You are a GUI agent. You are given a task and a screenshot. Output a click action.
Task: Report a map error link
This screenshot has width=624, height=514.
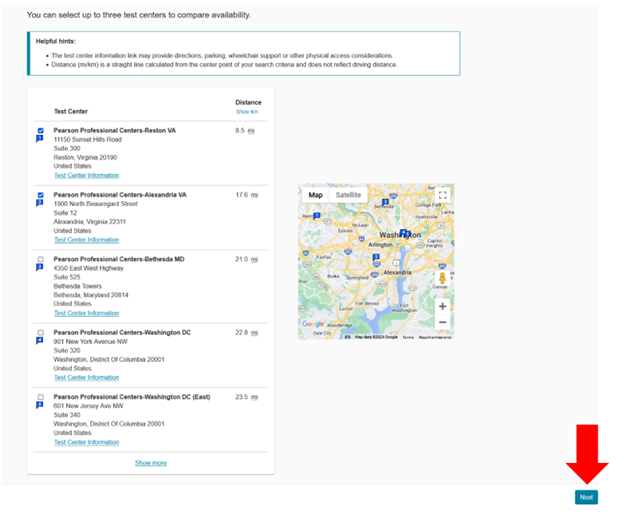tap(435, 337)
